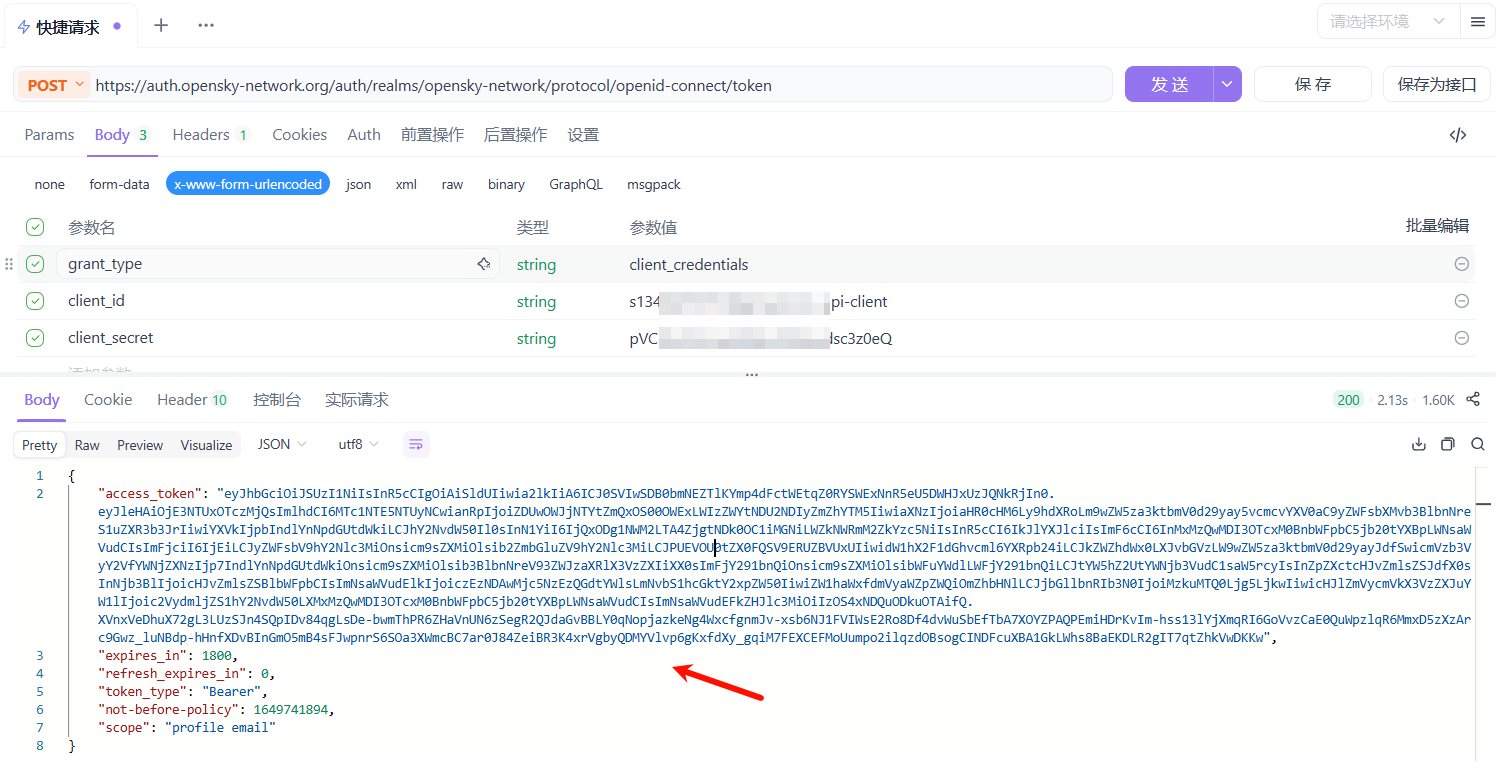Toggle line wrapping in the response viewer

click(x=416, y=443)
